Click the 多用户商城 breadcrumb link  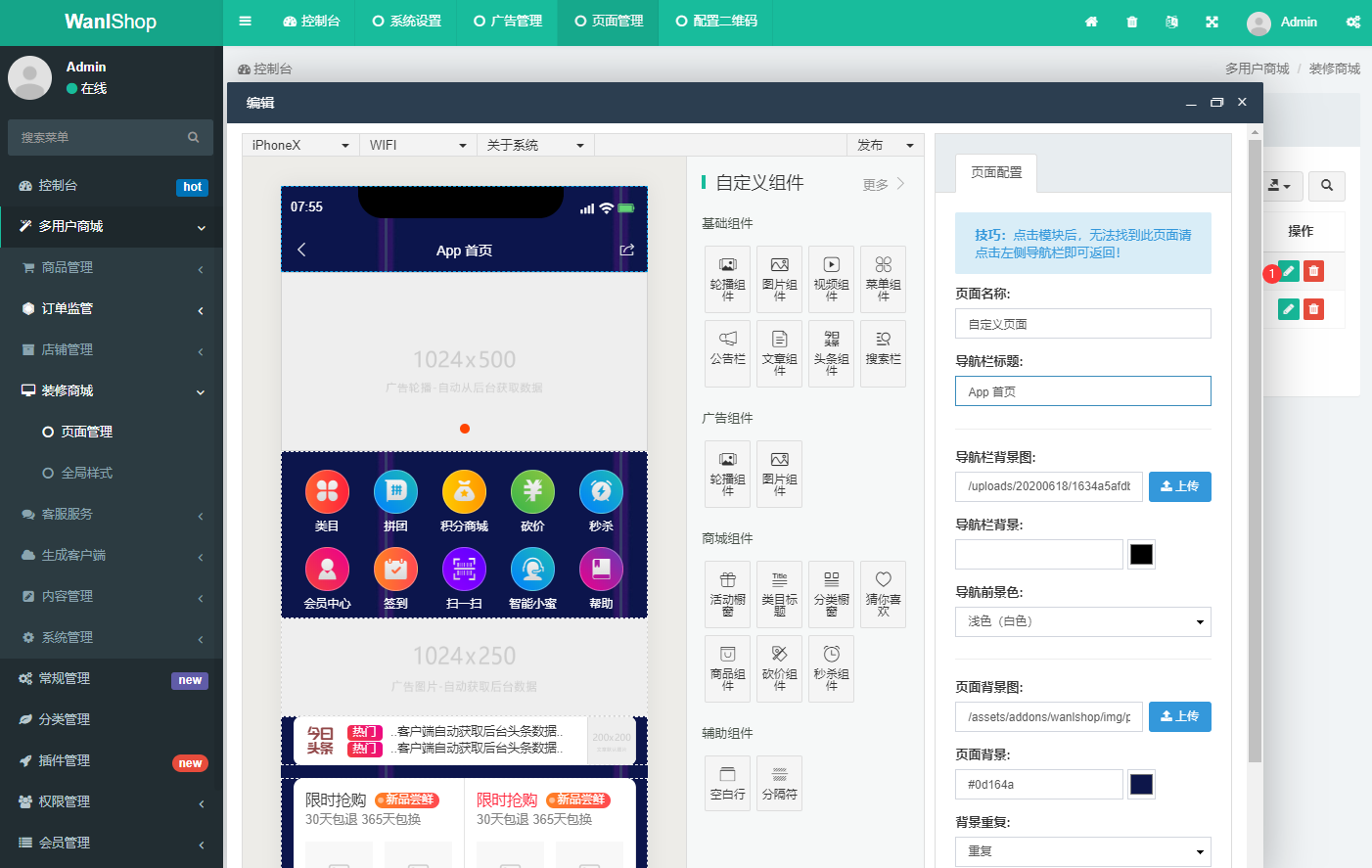tap(1257, 69)
